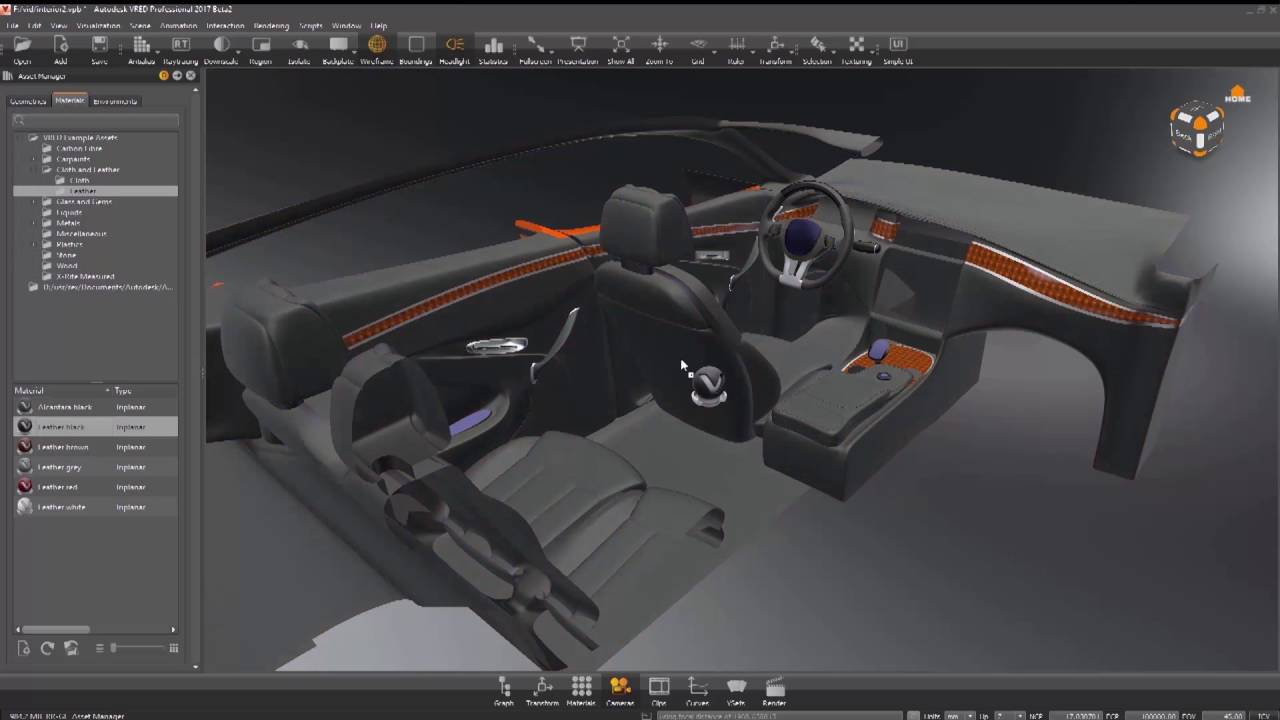This screenshot has height=720, width=1280.
Task: Click the Open file toolbar icon
Action: [x=22, y=46]
